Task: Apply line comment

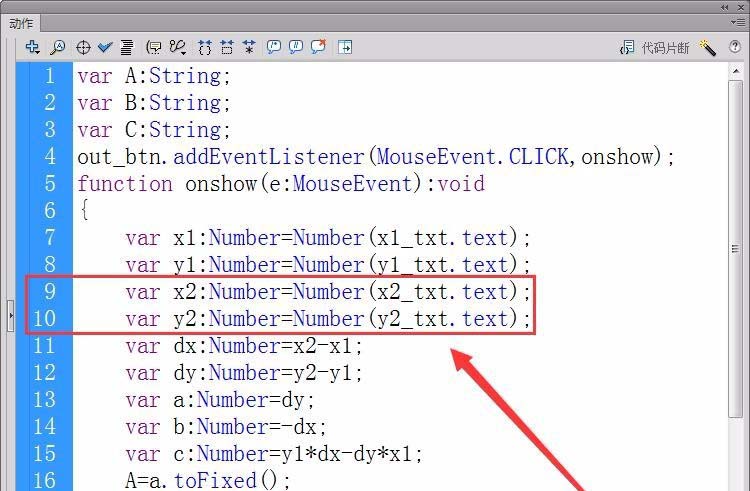Action: coord(296,47)
